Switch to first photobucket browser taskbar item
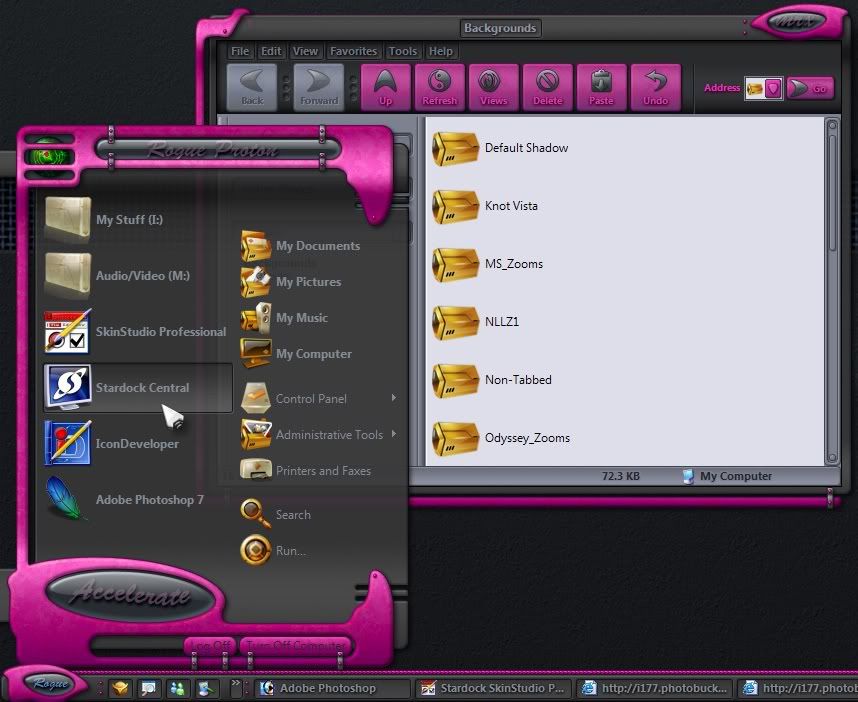This screenshot has width=858, height=702. (x=654, y=688)
